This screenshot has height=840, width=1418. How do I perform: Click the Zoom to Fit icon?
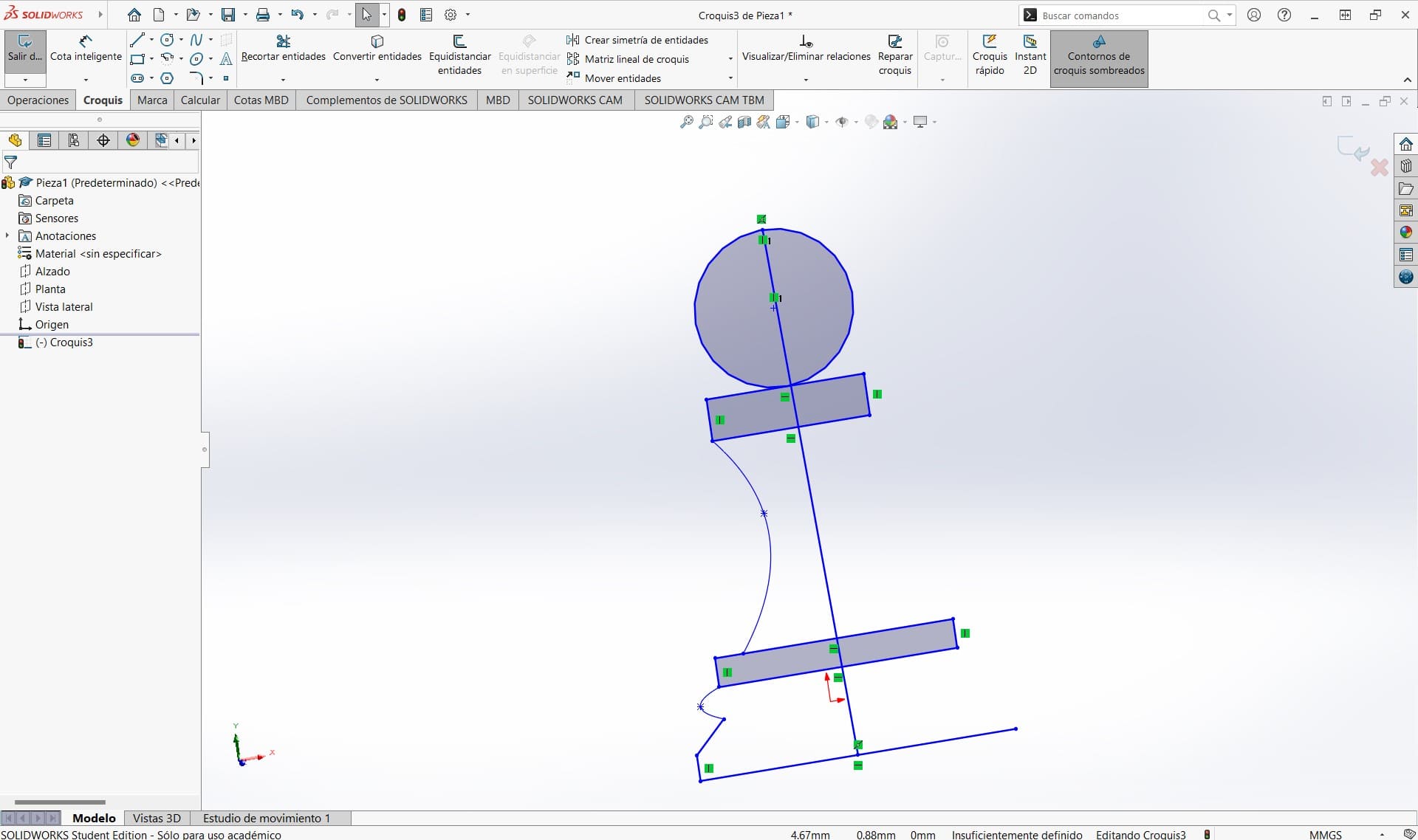coord(686,122)
